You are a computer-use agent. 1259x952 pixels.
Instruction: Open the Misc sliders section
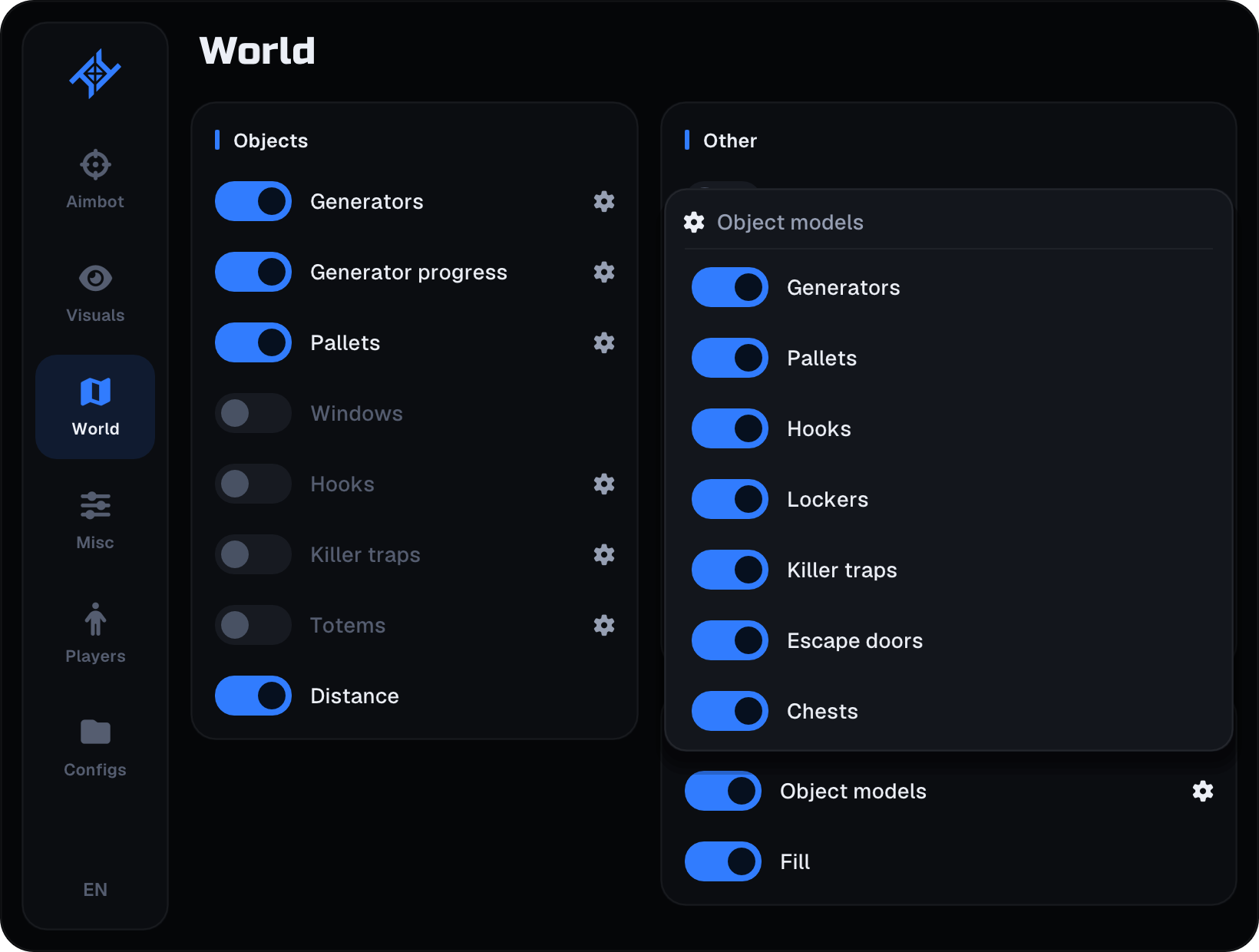click(x=95, y=521)
